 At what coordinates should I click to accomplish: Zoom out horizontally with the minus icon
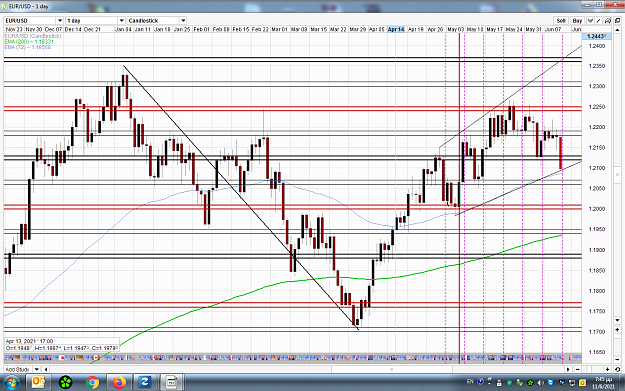(x=578, y=369)
